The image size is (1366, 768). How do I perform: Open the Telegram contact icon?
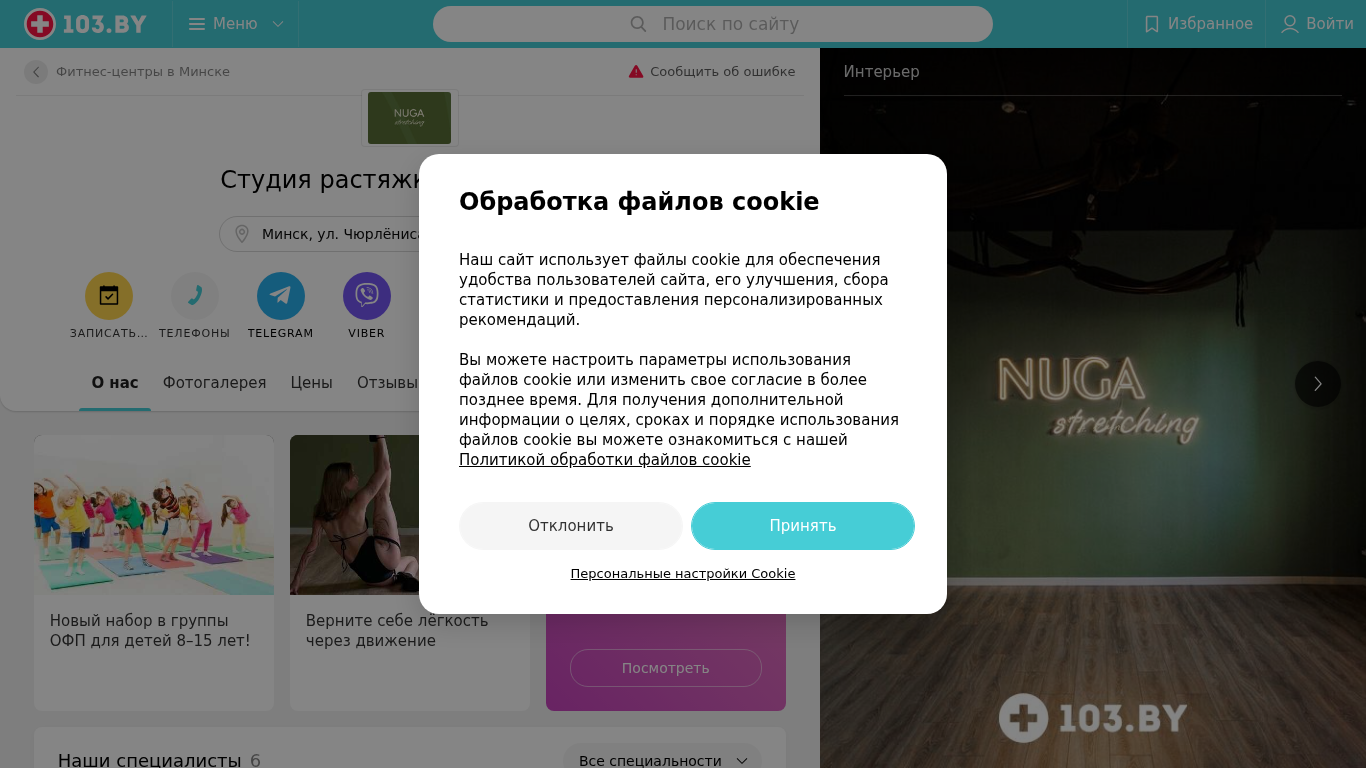(281, 296)
